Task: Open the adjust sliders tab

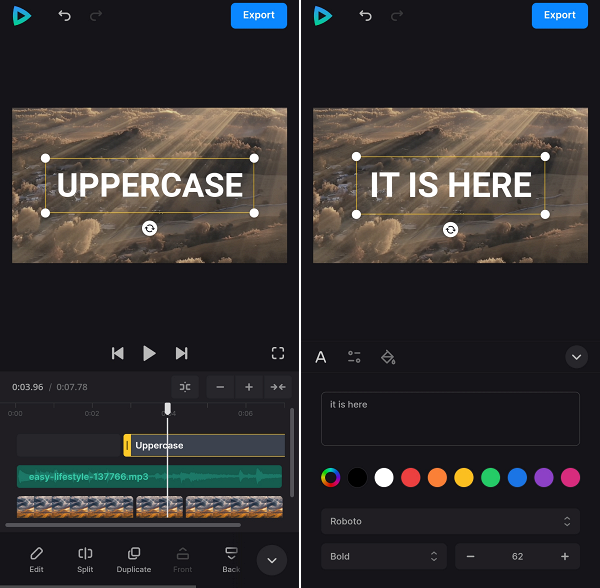Action: [x=354, y=357]
